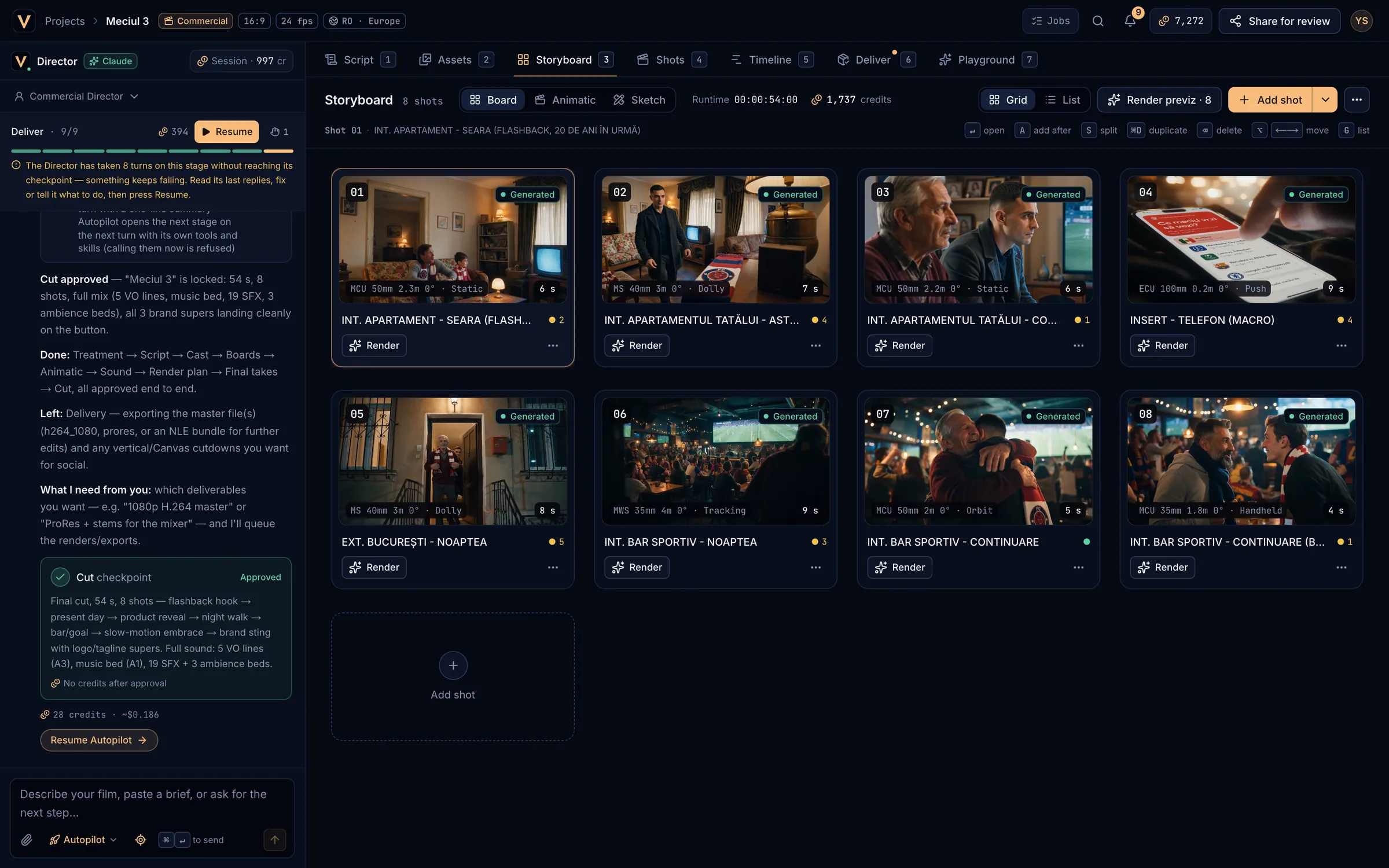Click Render on shot 03 card
Viewport: 1389px width, 868px height.
click(x=899, y=345)
